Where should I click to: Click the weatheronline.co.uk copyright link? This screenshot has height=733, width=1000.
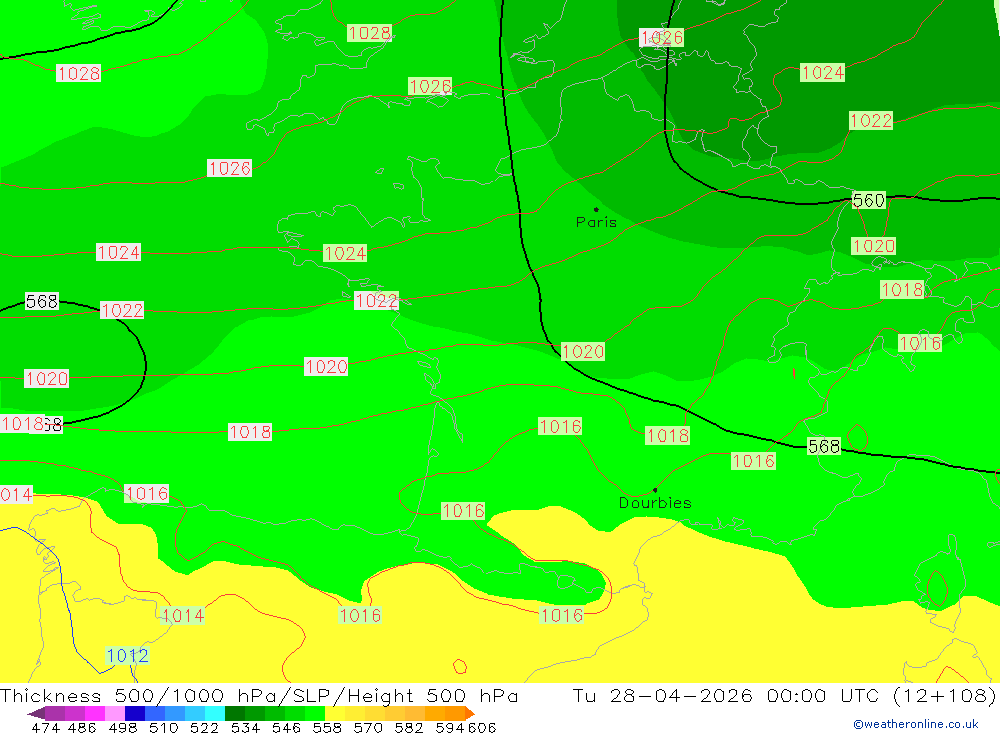coord(916,724)
